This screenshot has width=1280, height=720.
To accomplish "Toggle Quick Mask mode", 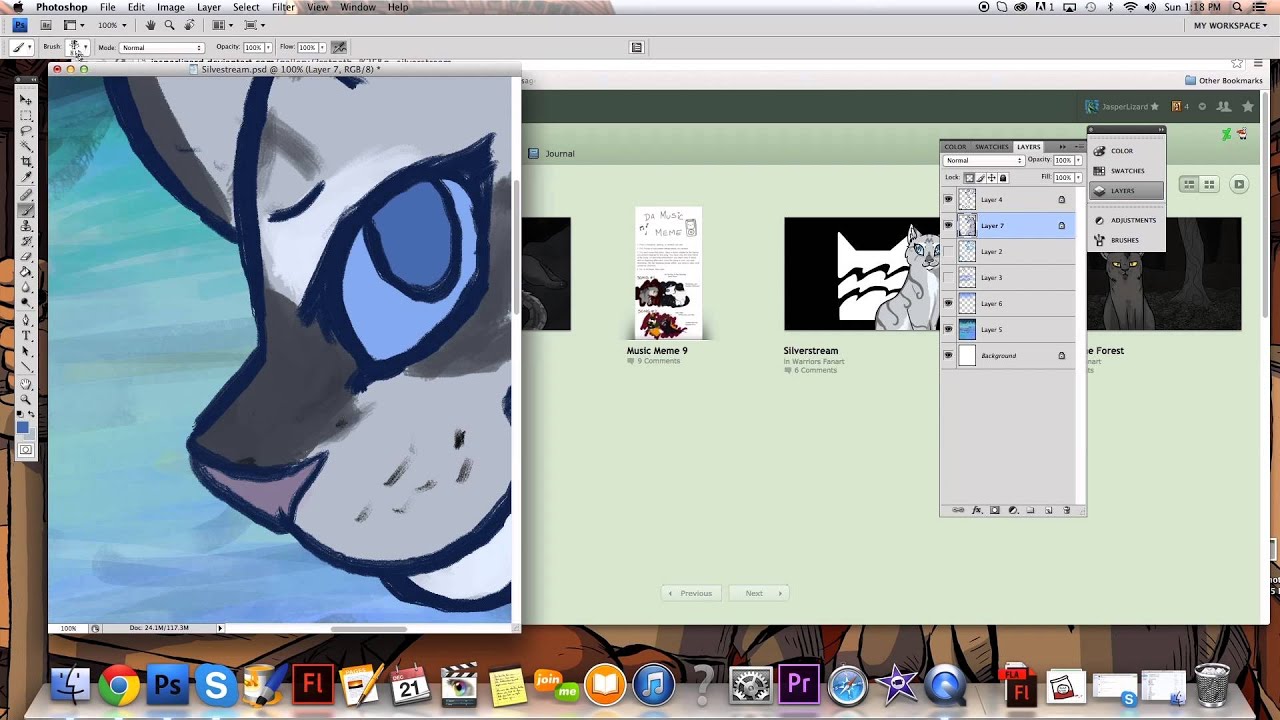I will point(26,451).
